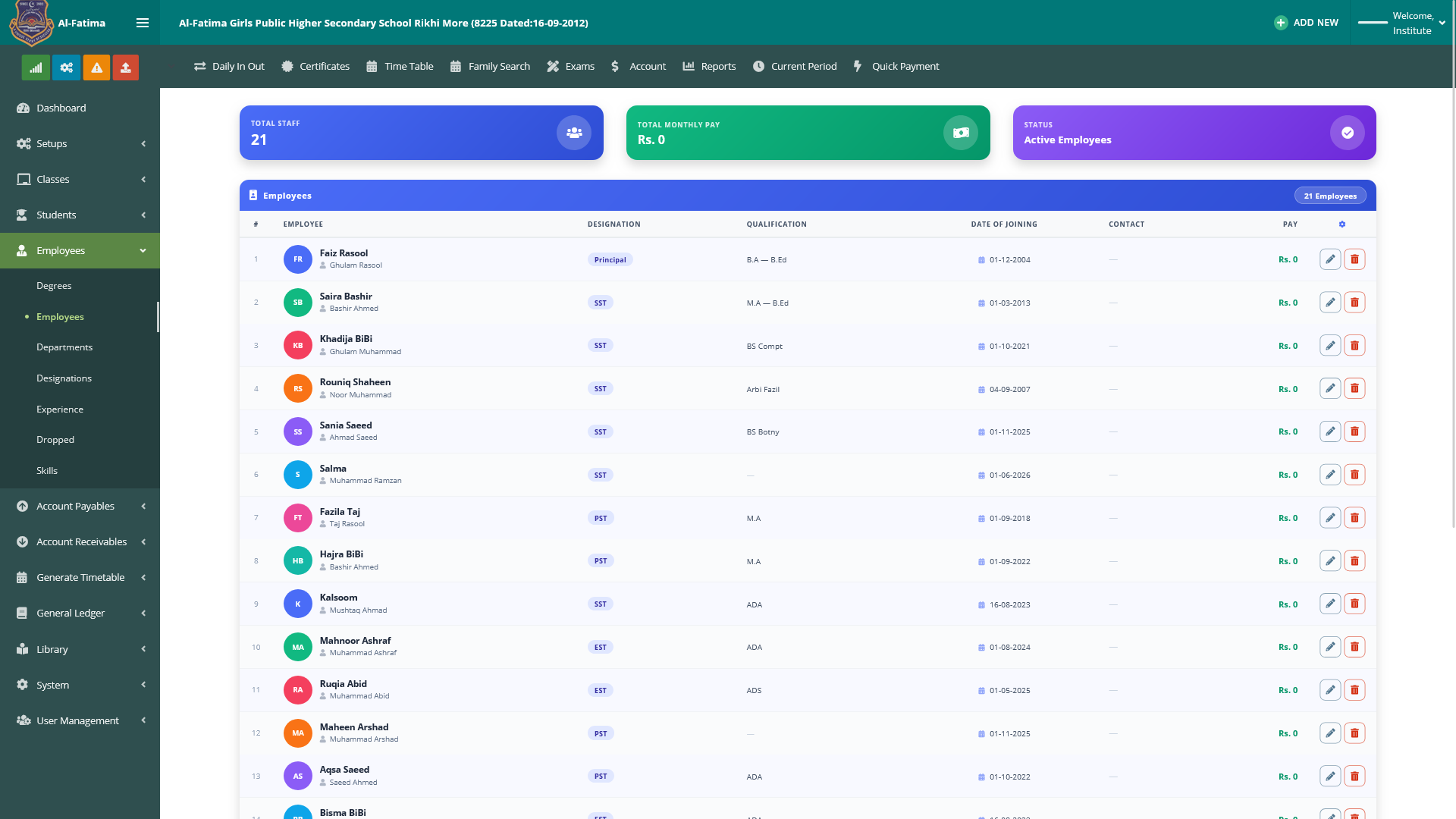Open Reports in top navigation
1456x819 pixels.
(x=709, y=67)
